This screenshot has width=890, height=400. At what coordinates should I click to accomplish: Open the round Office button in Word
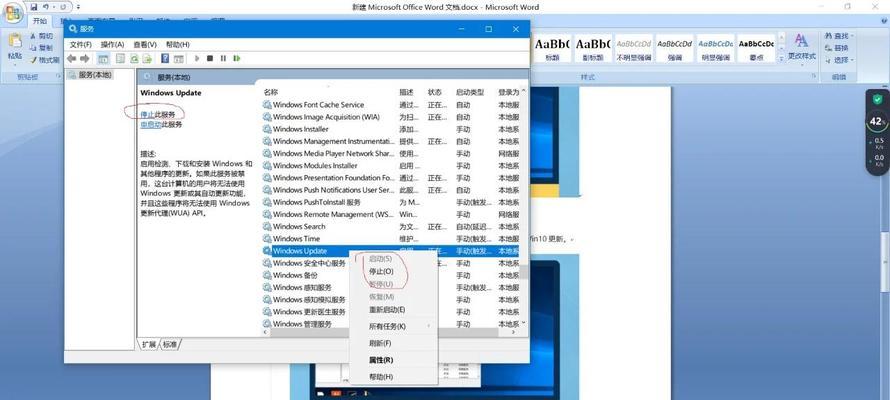12,12
